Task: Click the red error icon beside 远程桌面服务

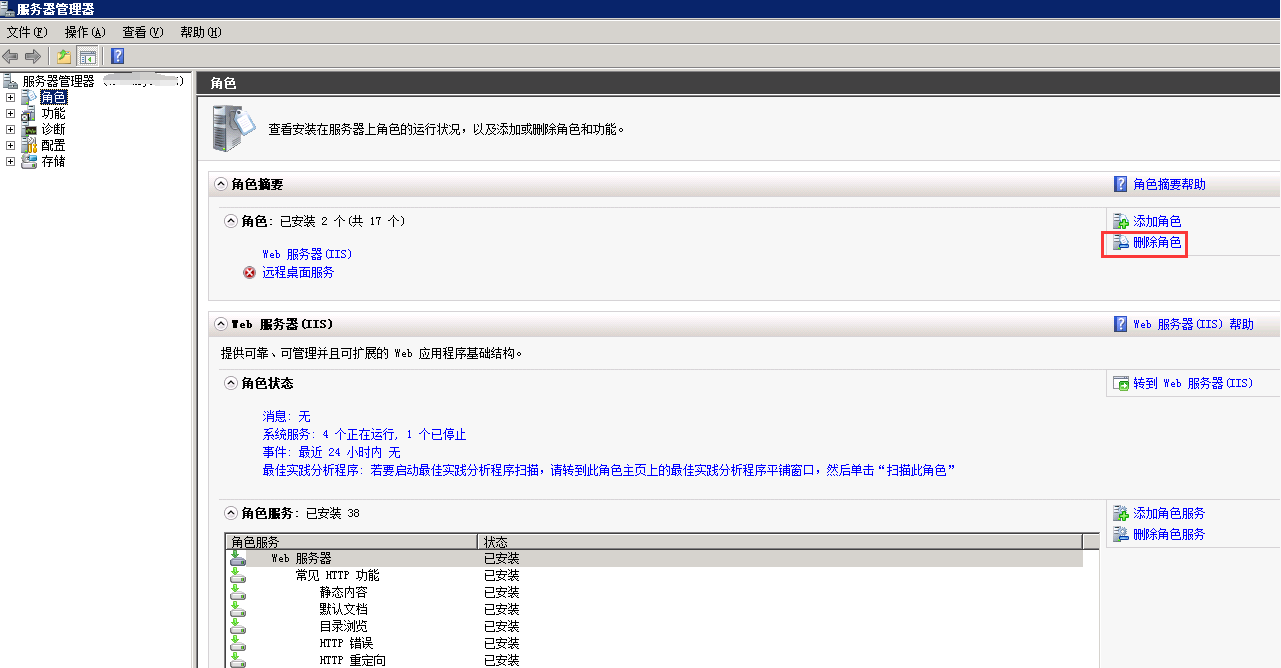Action: tap(249, 272)
